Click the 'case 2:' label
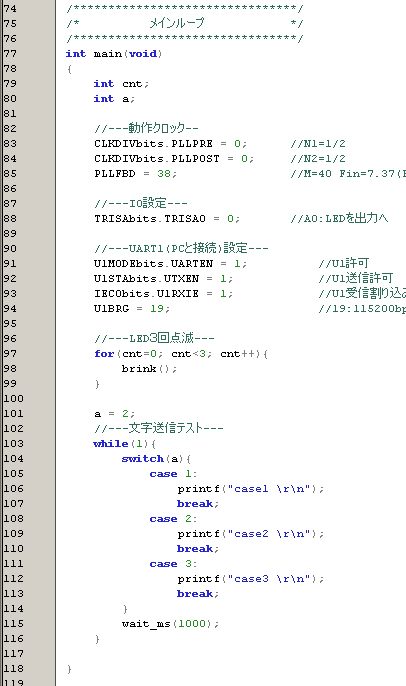406x686 pixels. 174,519
